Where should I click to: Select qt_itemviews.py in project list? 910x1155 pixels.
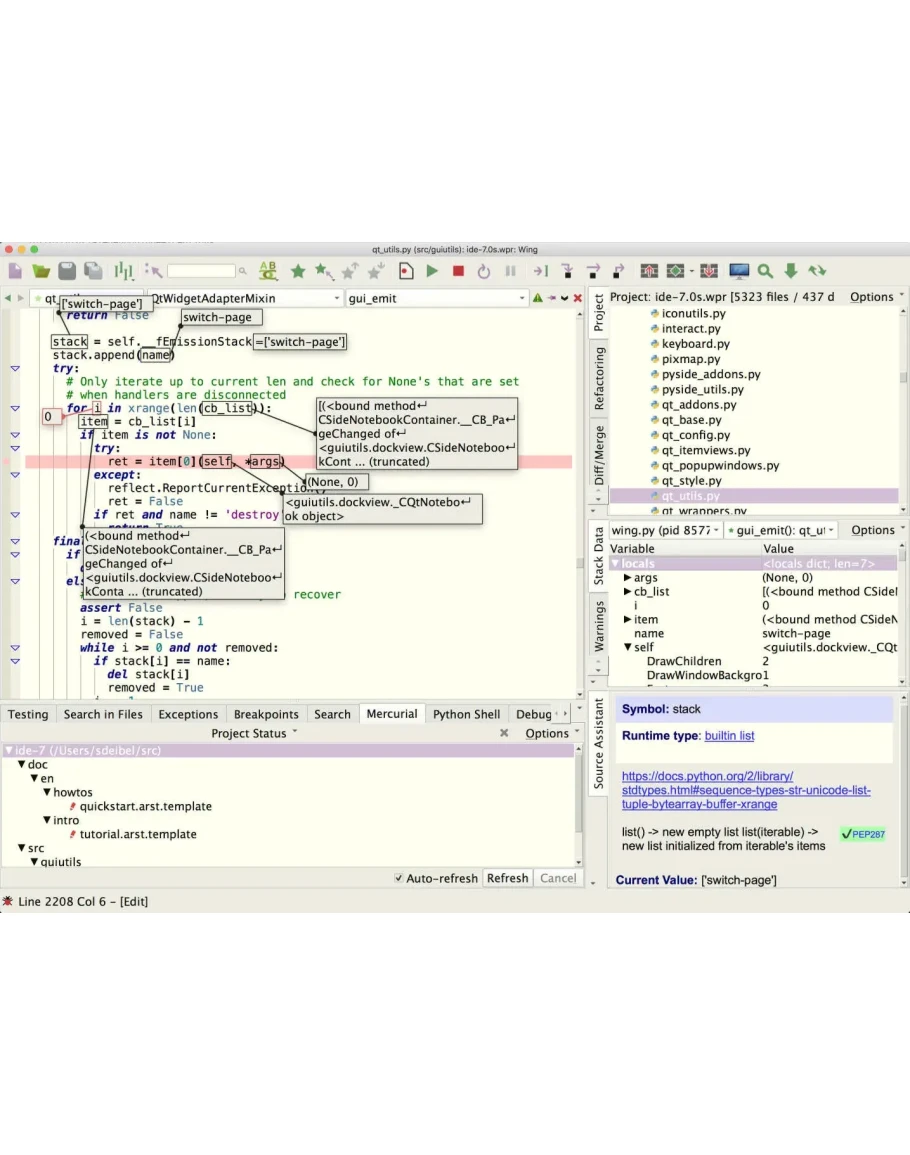point(705,450)
